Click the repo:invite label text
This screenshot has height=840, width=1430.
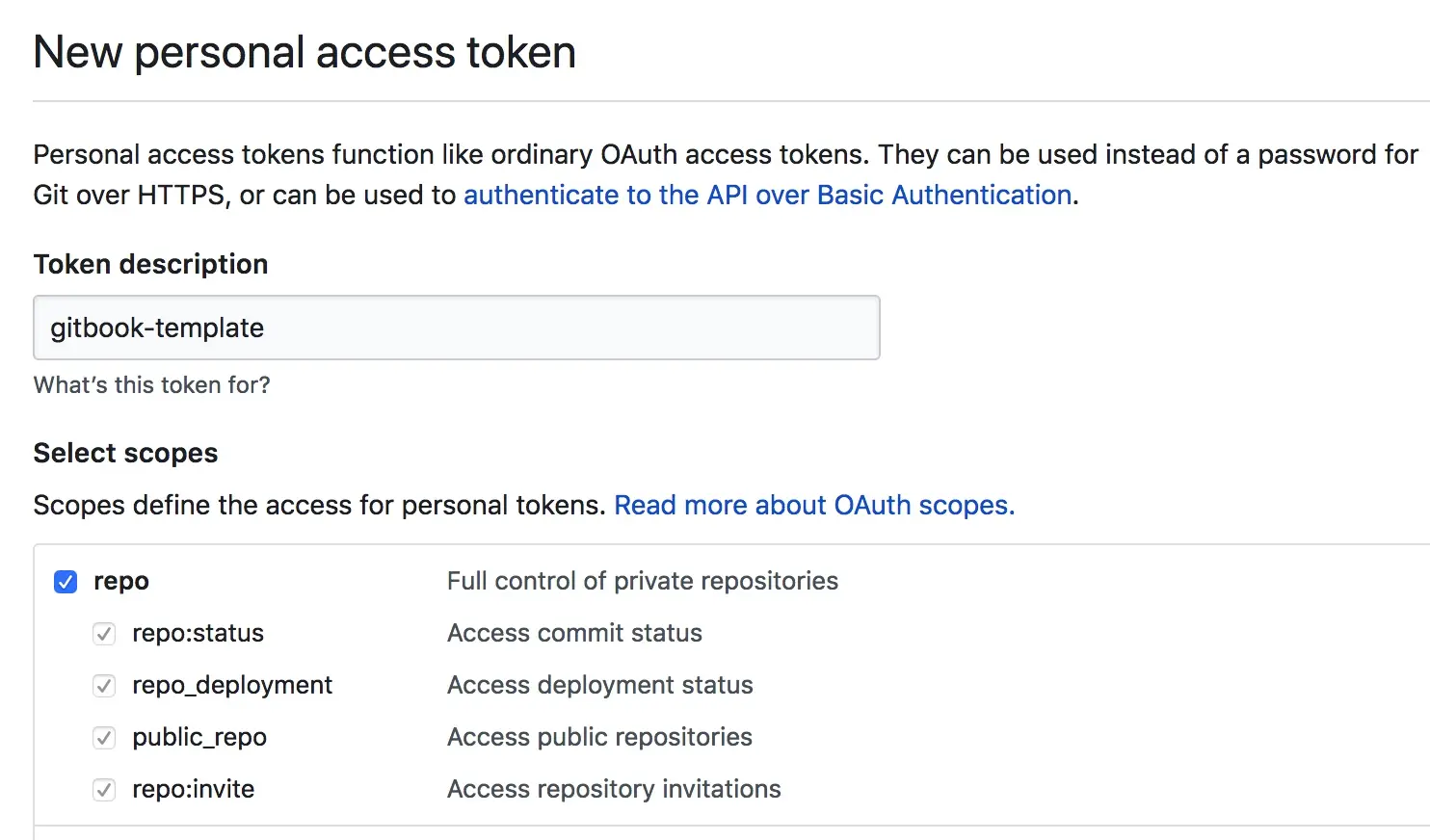pos(194,789)
